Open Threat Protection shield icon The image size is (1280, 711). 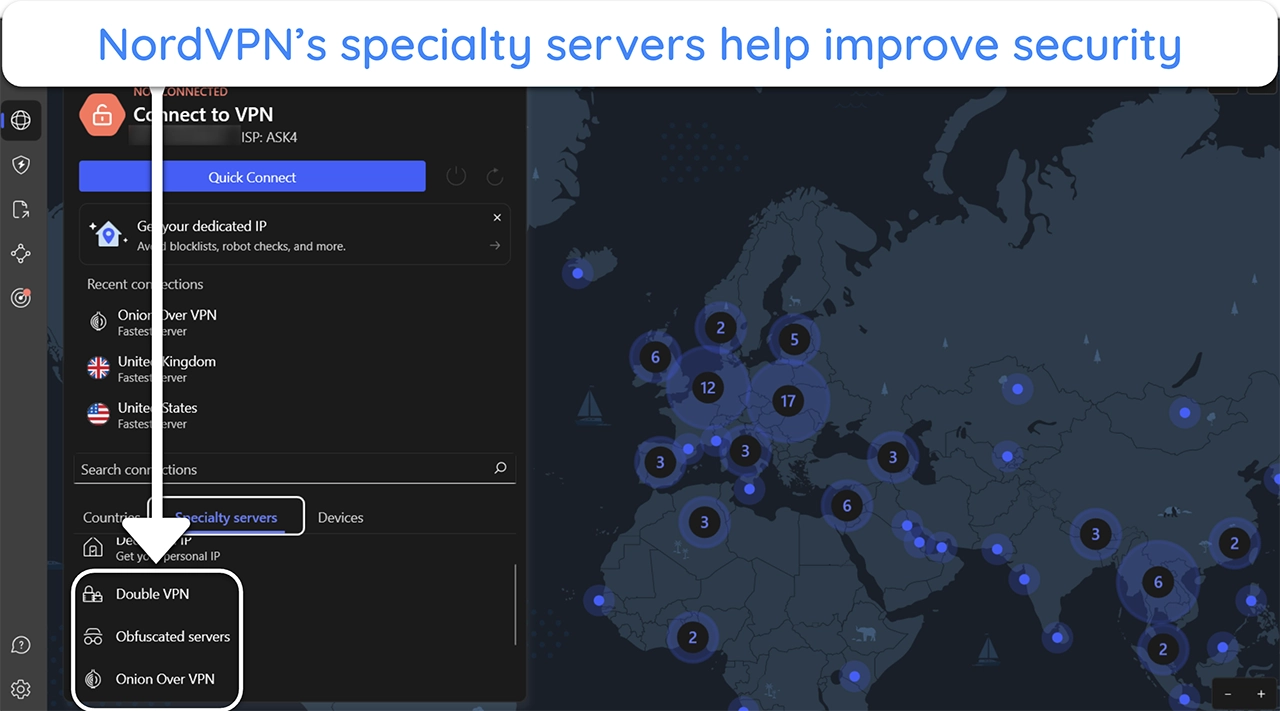tap(21, 165)
